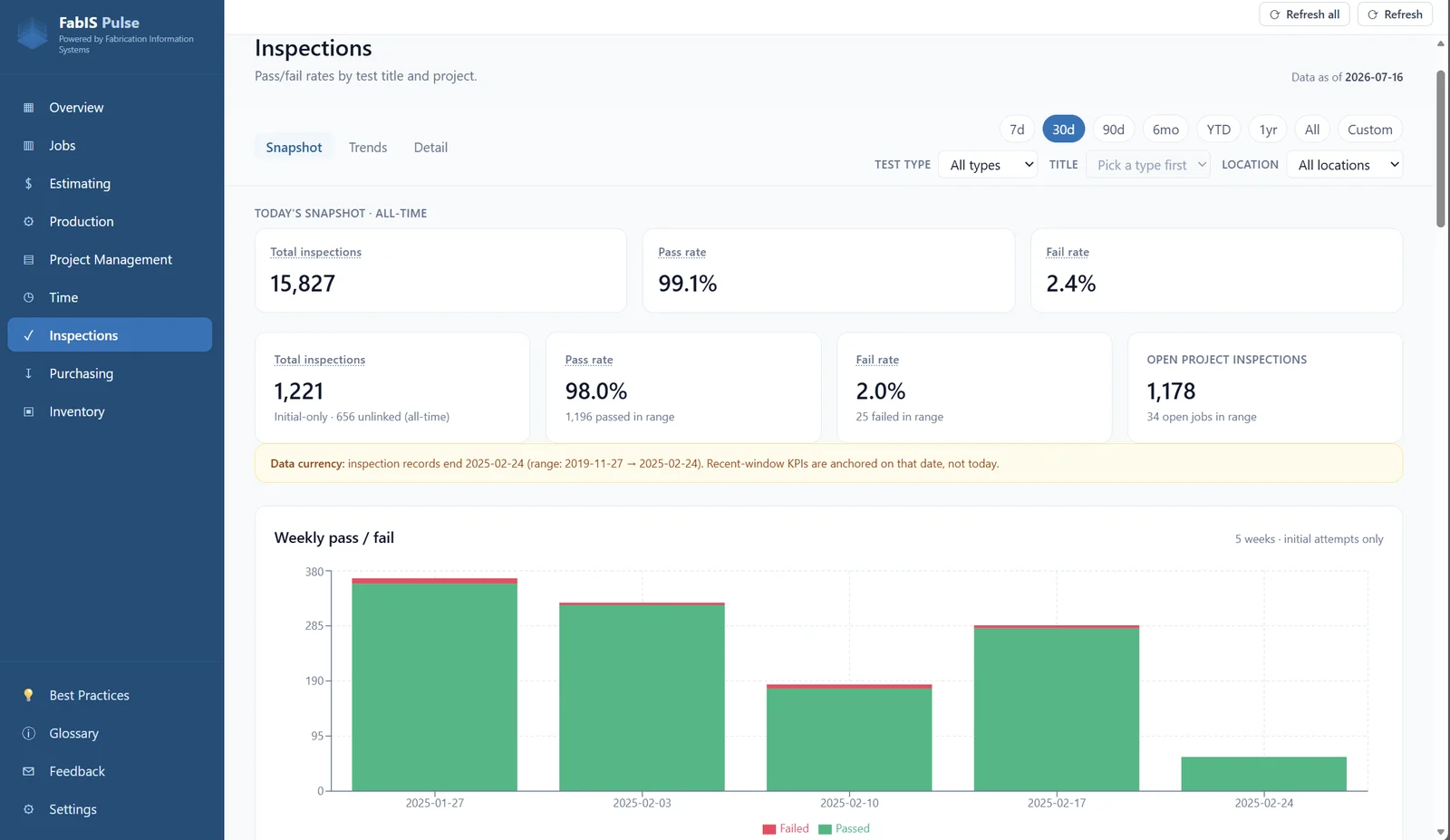
Task: Click the 'Weekly pass / fail' chart title
Action: (334, 538)
